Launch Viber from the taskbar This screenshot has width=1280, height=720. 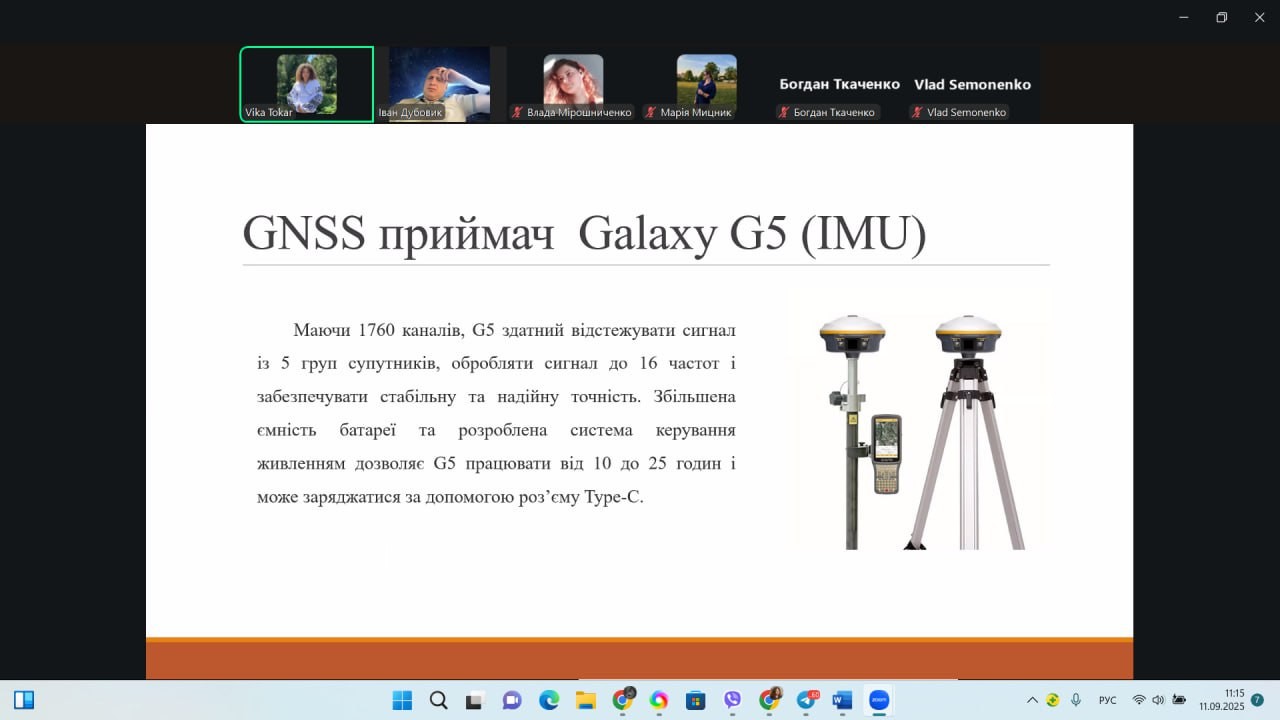[732, 700]
